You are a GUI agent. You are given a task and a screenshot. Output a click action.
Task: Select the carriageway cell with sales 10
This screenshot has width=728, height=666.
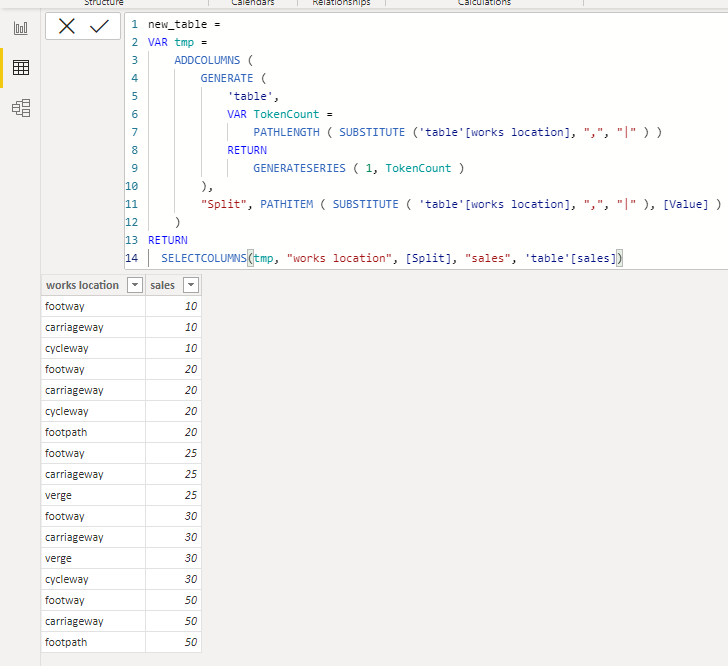pos(93,327)
